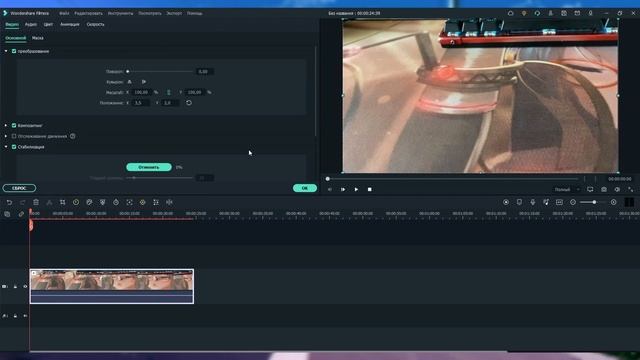The width and height of the screenshot is (640, 360).
Task: Click the OK button
Action: coord(305,188)
